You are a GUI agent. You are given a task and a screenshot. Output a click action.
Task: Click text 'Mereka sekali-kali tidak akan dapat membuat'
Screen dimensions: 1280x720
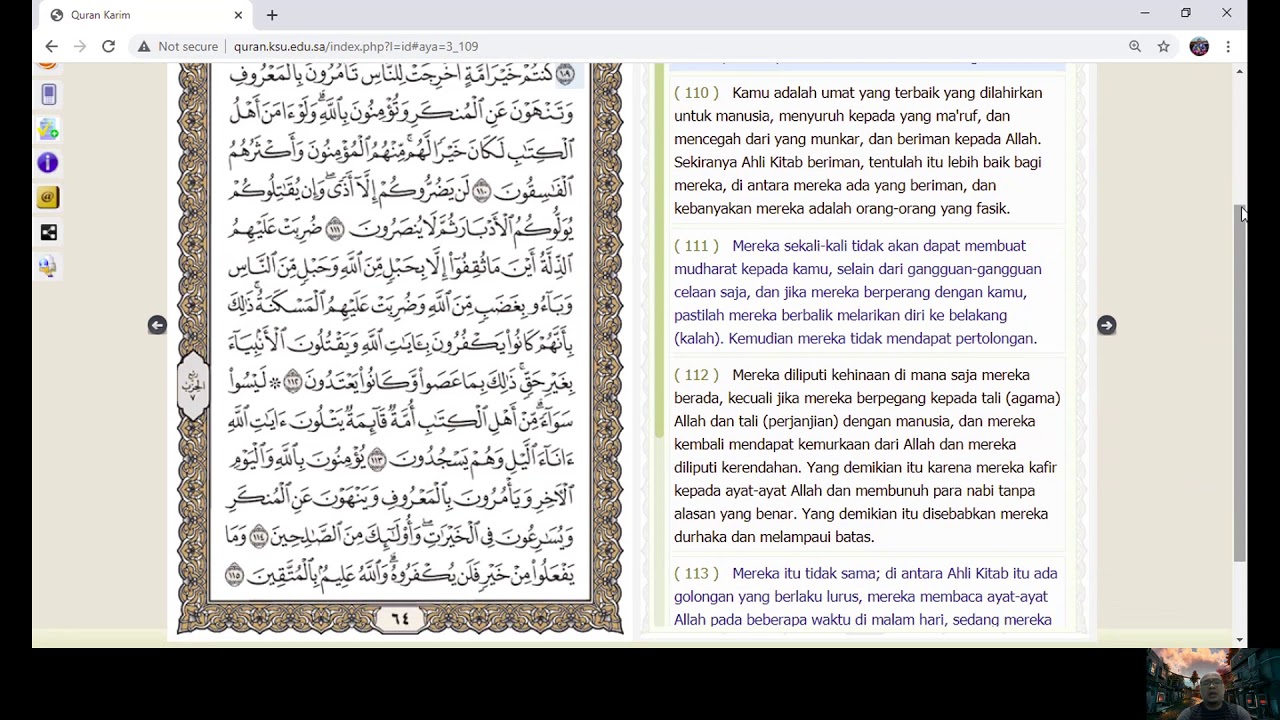click(879, 246)
